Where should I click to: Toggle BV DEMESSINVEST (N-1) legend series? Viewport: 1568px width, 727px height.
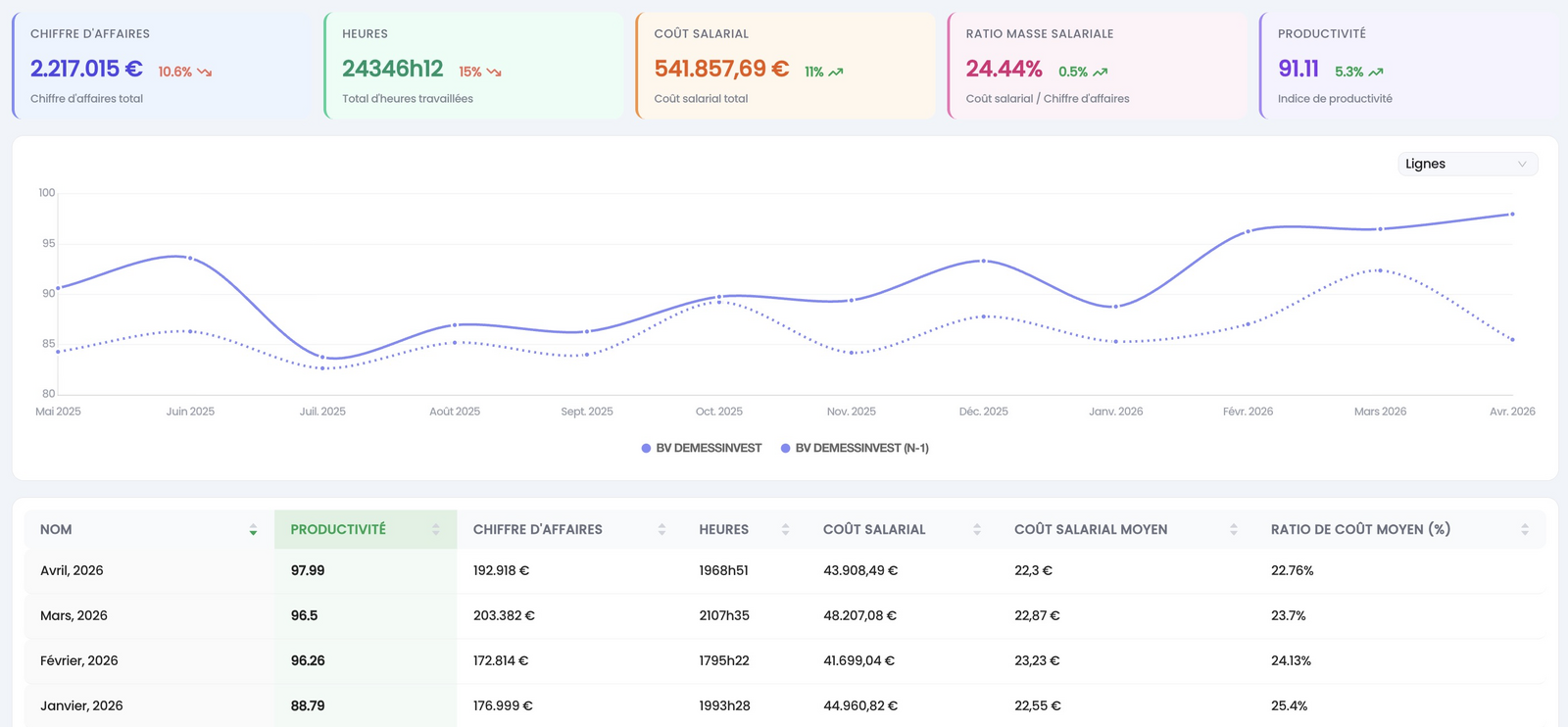click(855, 448)
